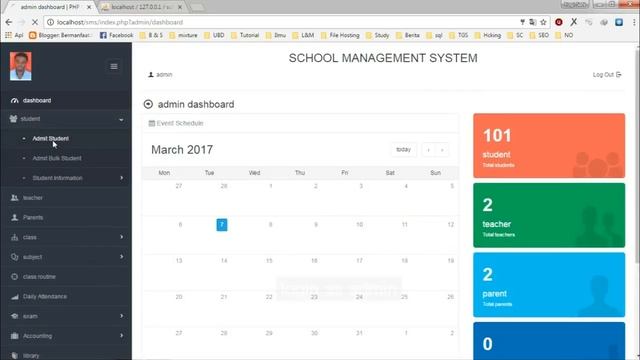Click the SCHOOL MANAGEMENT SYSTEM title
Image resolution: width=640 pixels, height=360 pixels.
pyautogui.click(x=383, y=58)
